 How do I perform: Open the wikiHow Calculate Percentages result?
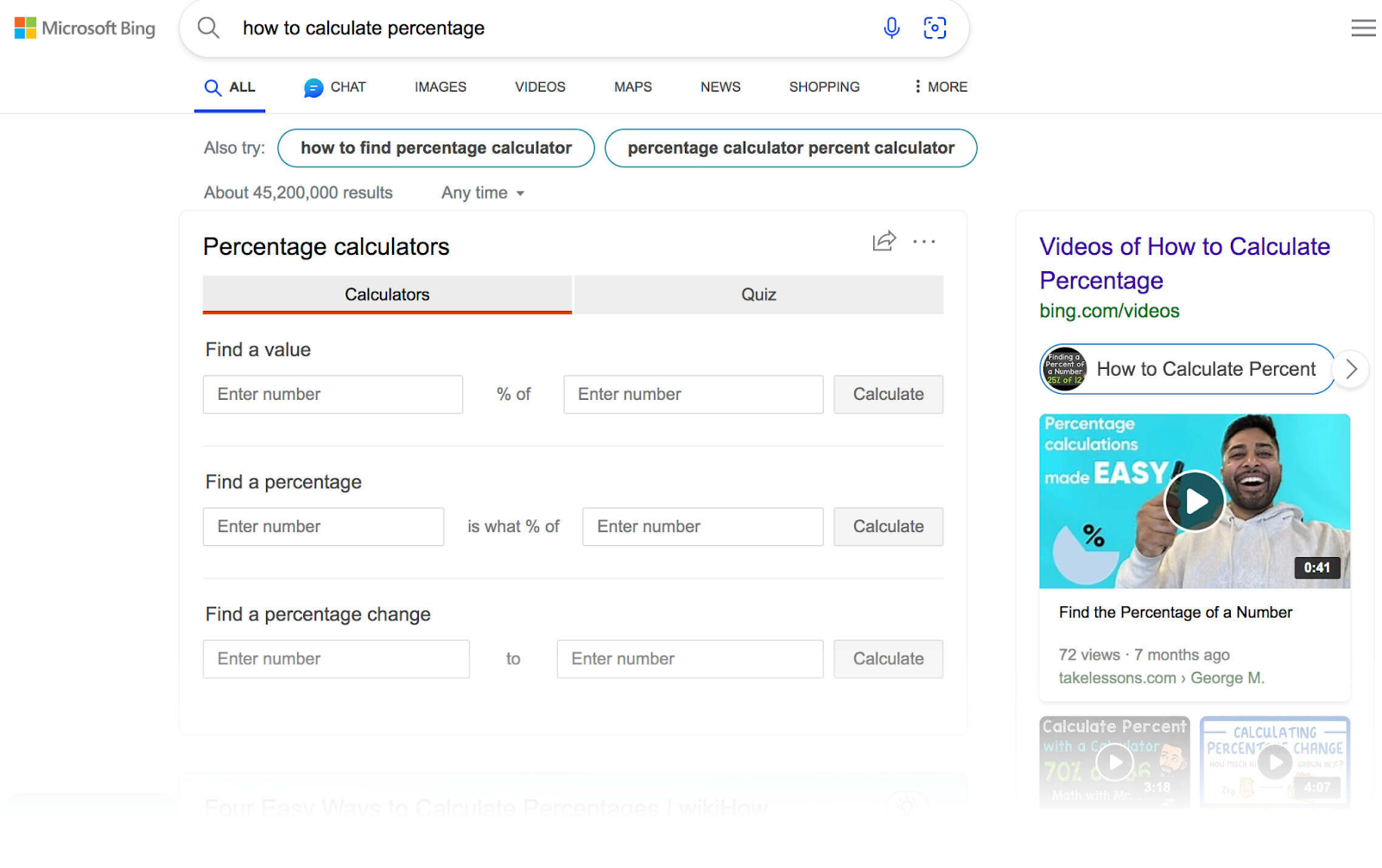485,808
